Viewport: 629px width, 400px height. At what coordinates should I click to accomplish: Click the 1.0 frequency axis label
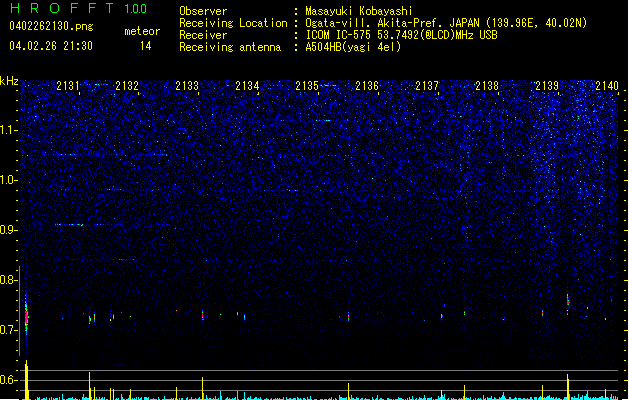(x=9, y=180)
